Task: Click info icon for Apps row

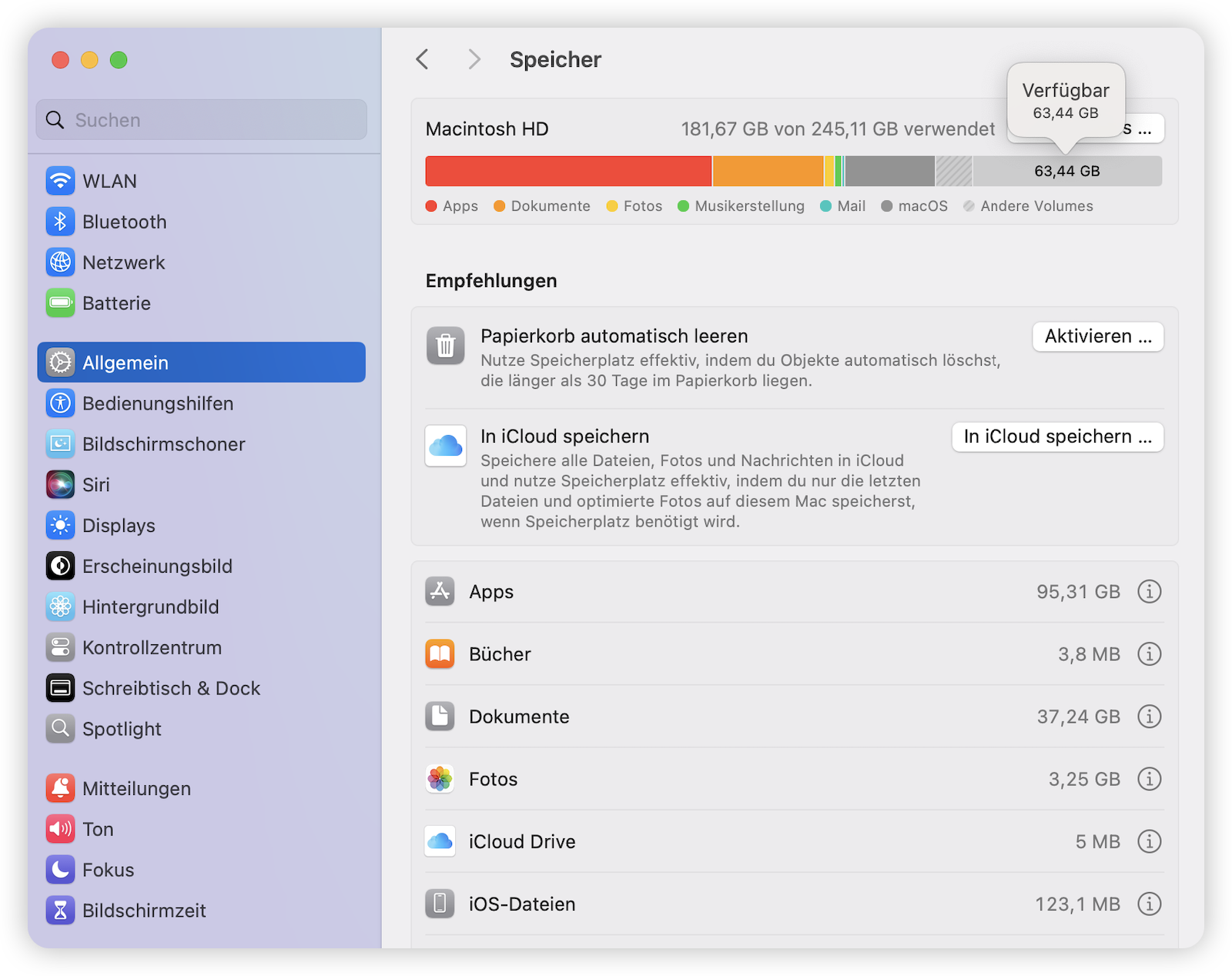Action: tap(1150, 592)
